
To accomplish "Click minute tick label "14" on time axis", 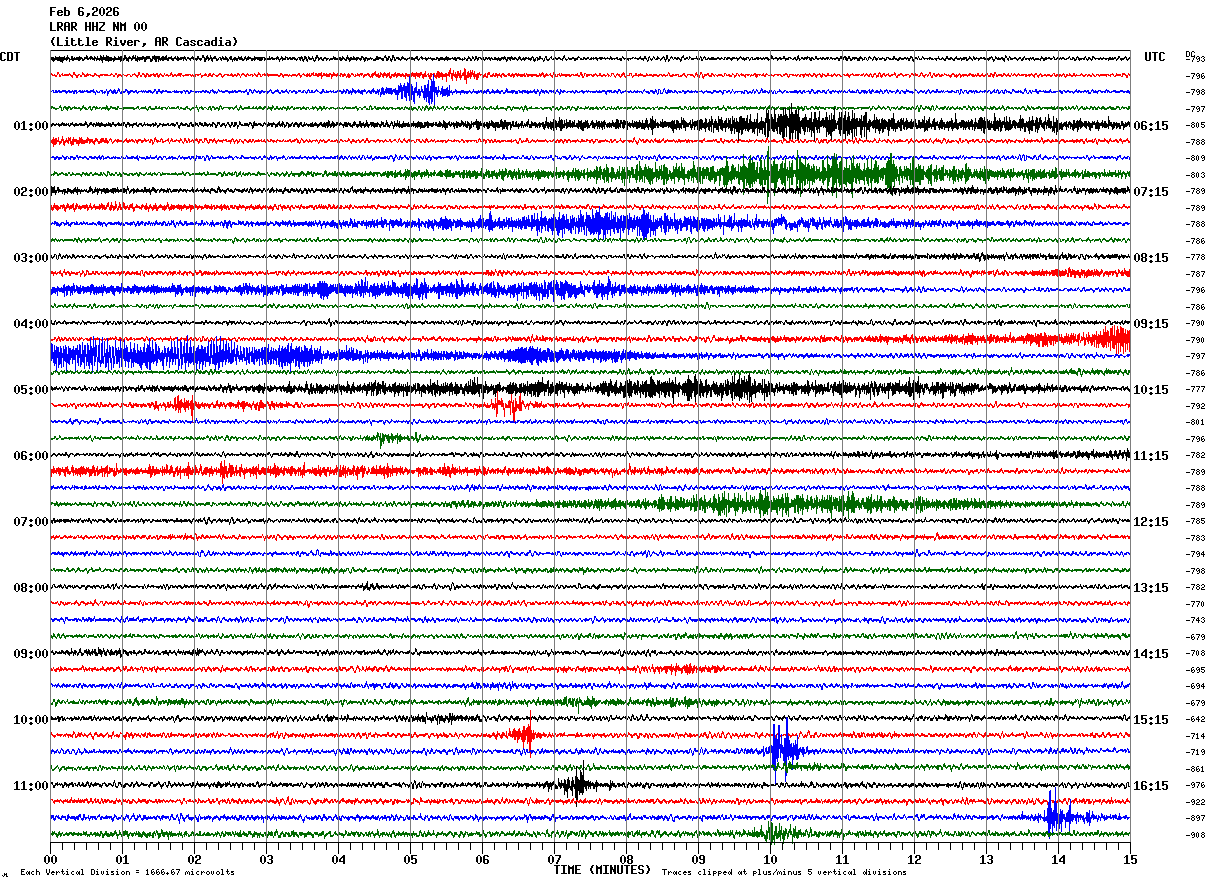I will coord(1058,859).
